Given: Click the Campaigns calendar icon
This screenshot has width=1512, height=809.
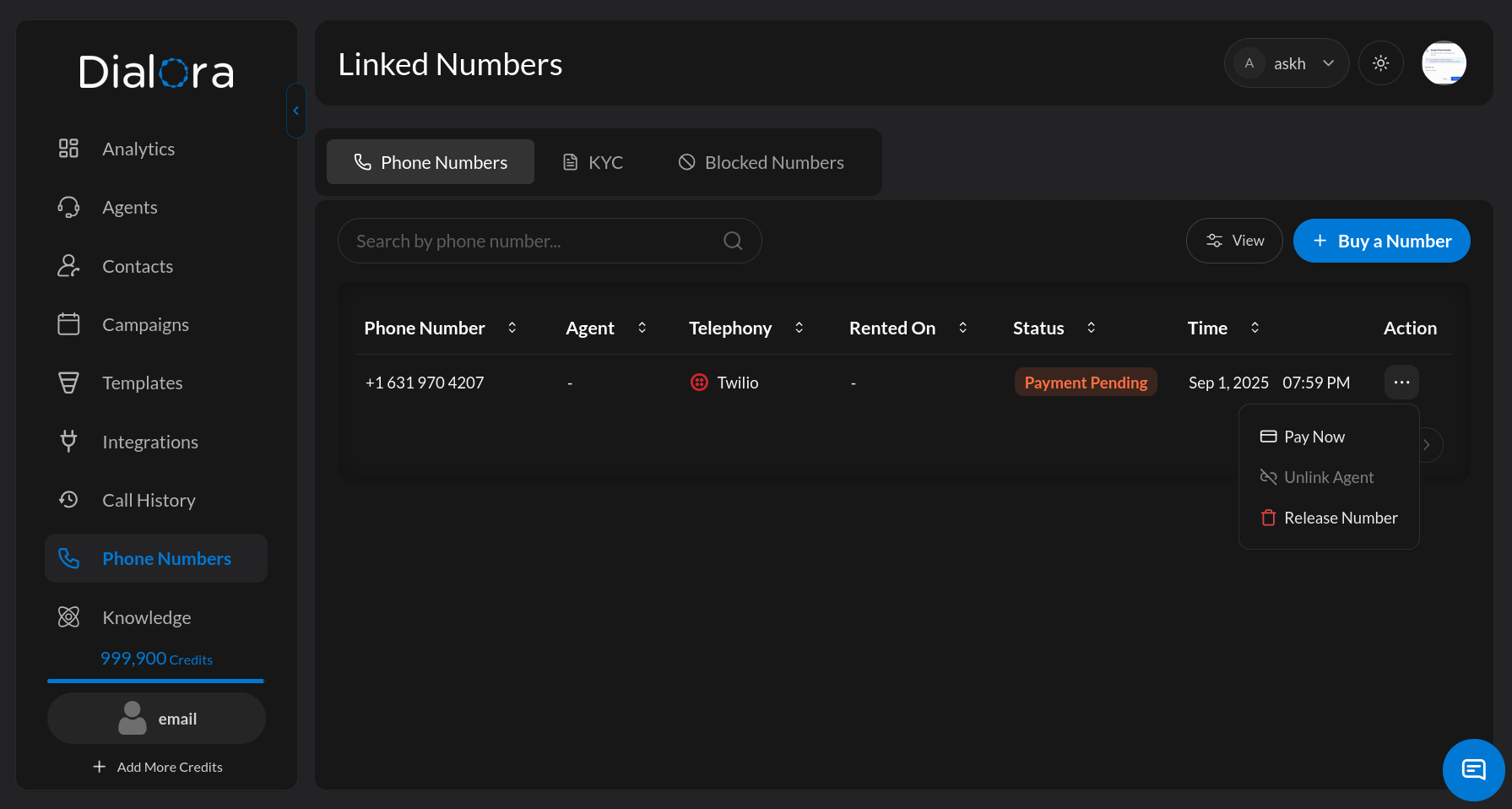Looking at the screenshot, I should point(68,324).
